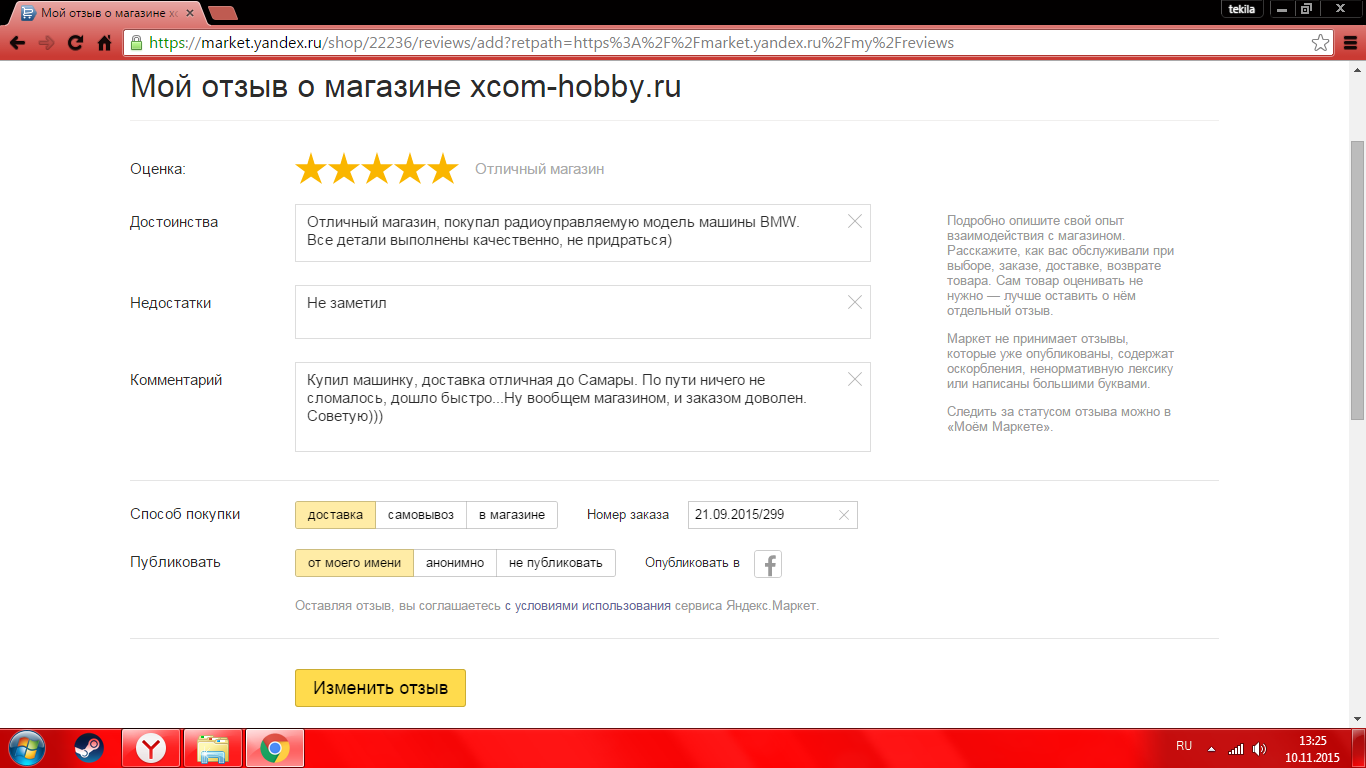This screenshot has width=1366, height=768.
Task: Click into the Достоинства text area
Action: coord(583,233)
